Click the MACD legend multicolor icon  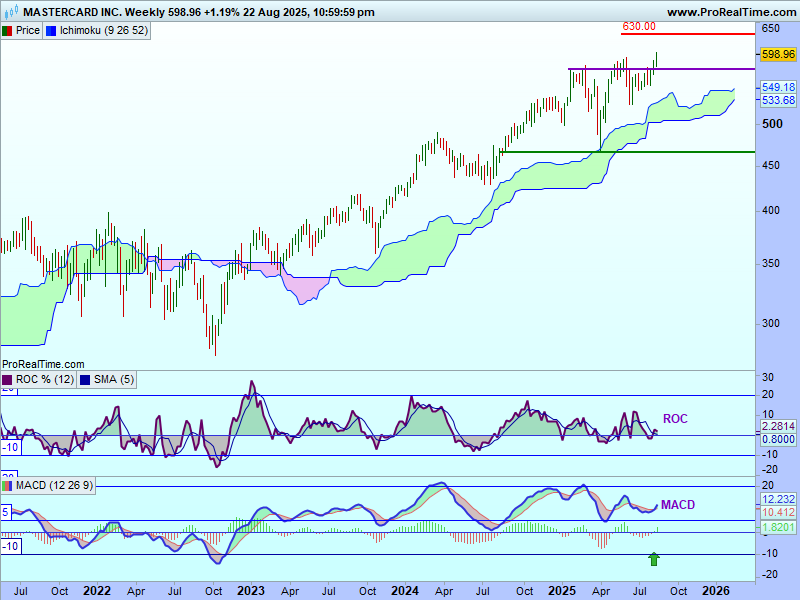click(x=7, y=485)
